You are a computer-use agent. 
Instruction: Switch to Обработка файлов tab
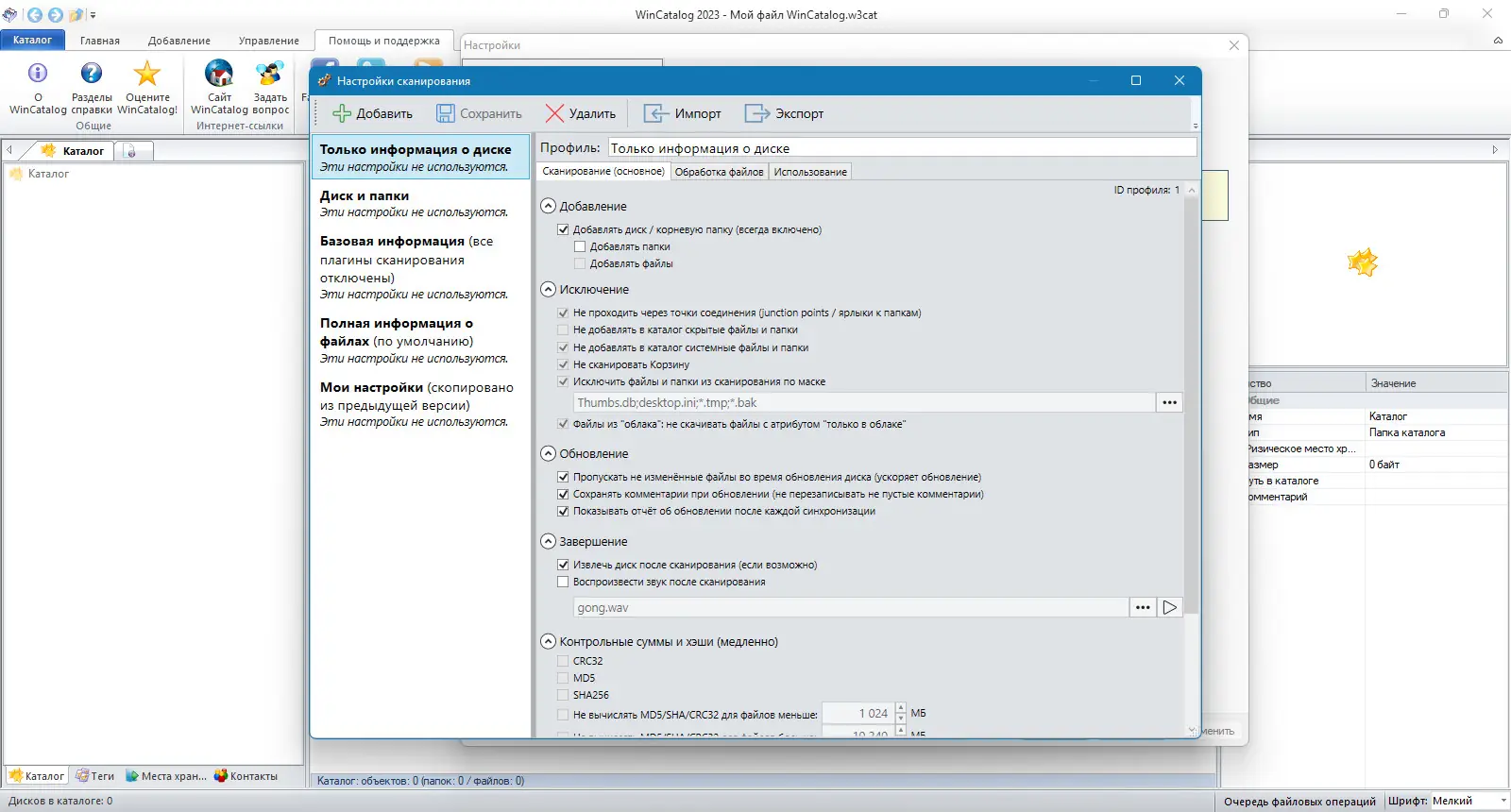pos(719,172)
